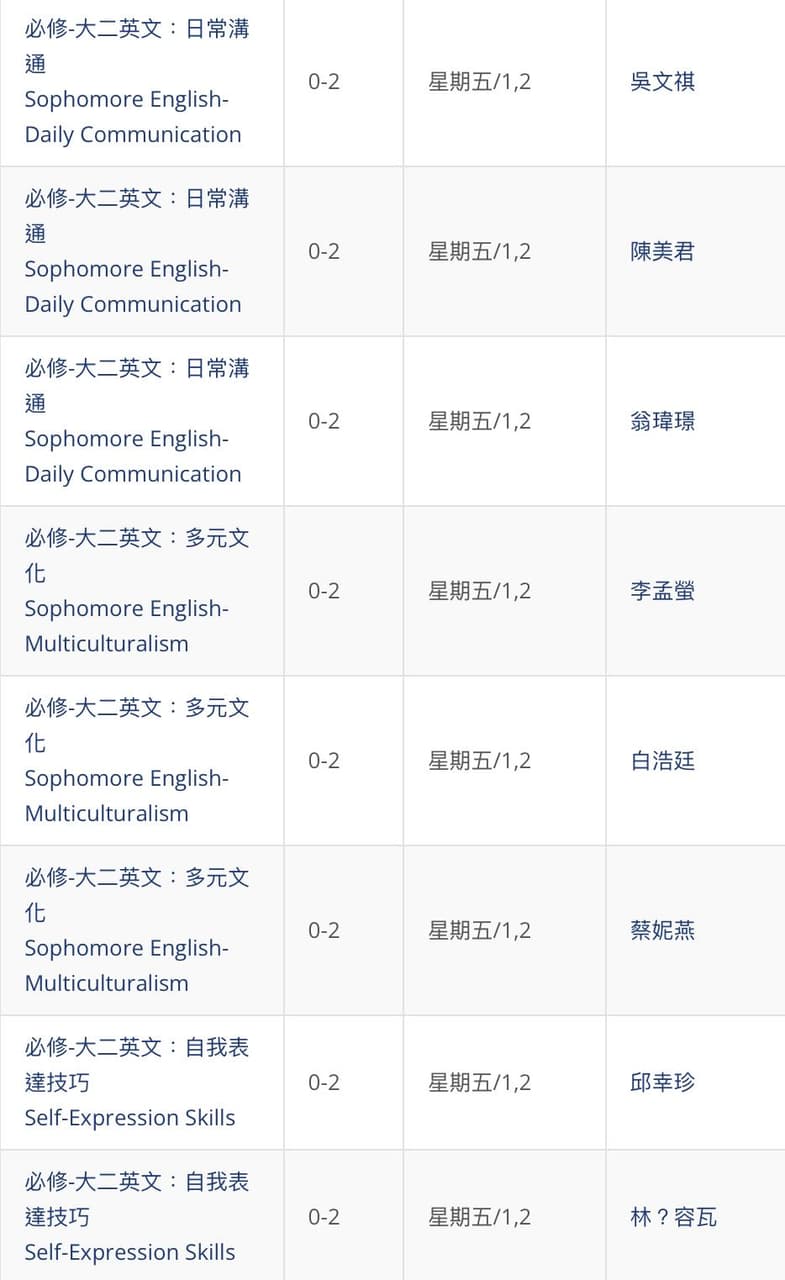Select instructor name 陳美君
Viewport: 785px width, 1280px height.
tap(662, 252)
